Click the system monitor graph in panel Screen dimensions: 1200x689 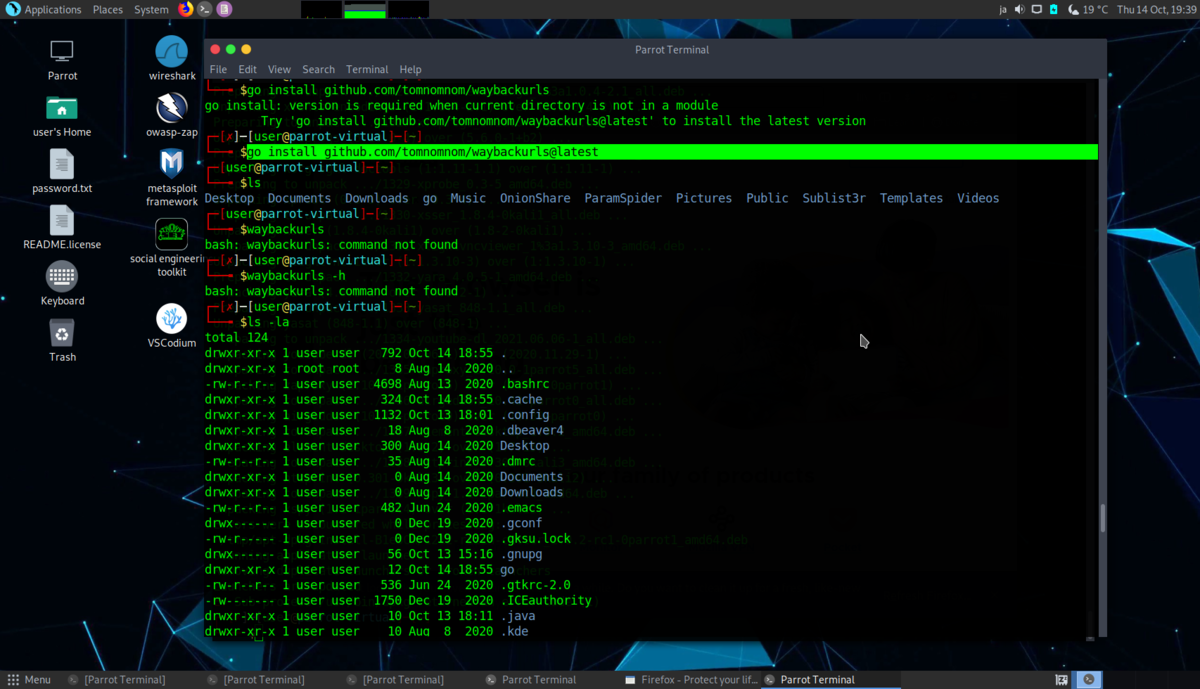365,9
